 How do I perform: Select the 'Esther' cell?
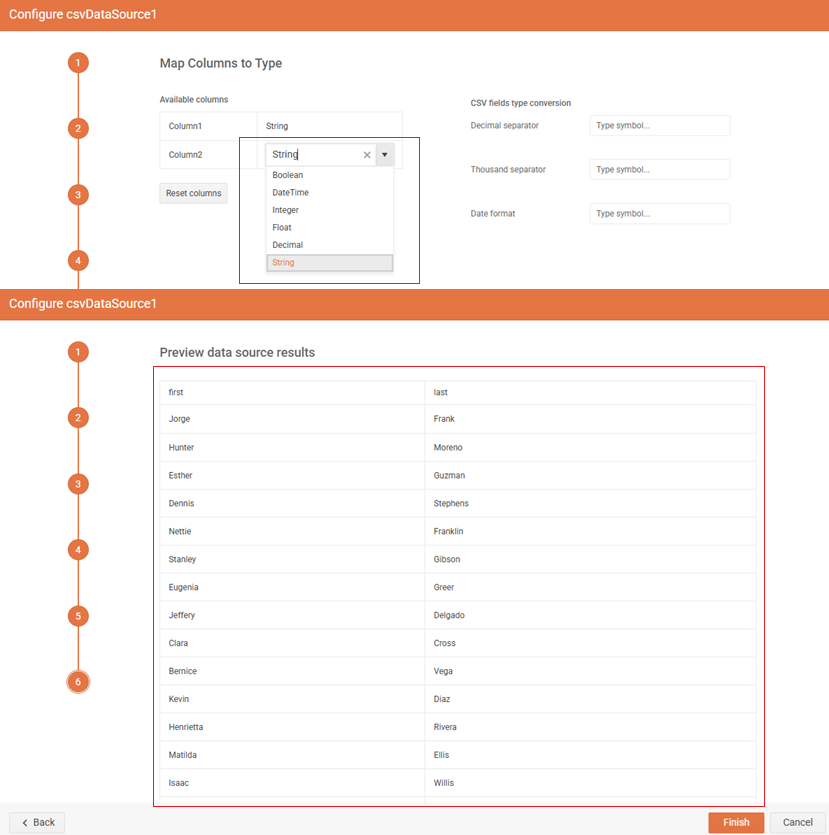292,476
